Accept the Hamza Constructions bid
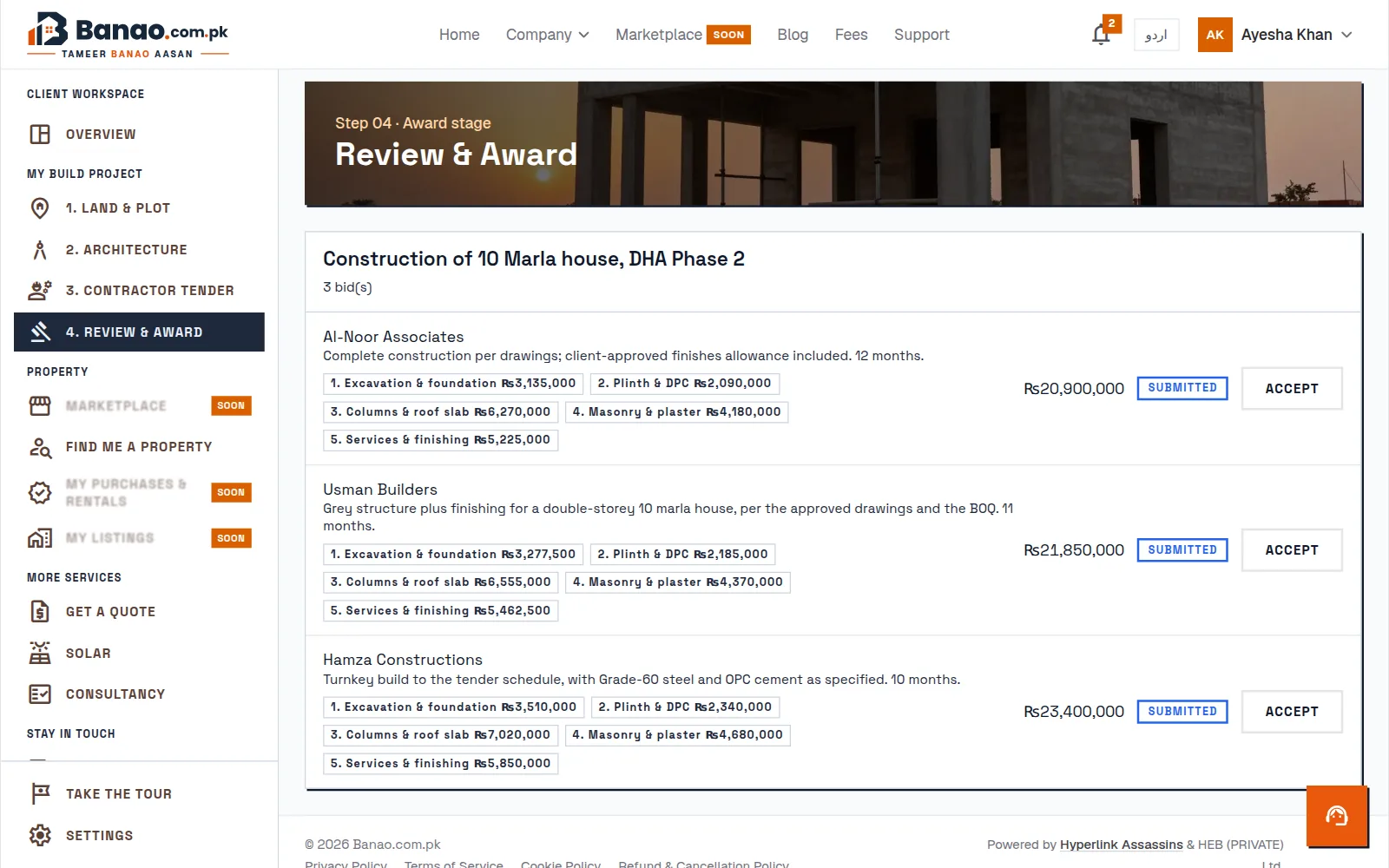The image size is (1389, 868). [x=1292, y=712]
